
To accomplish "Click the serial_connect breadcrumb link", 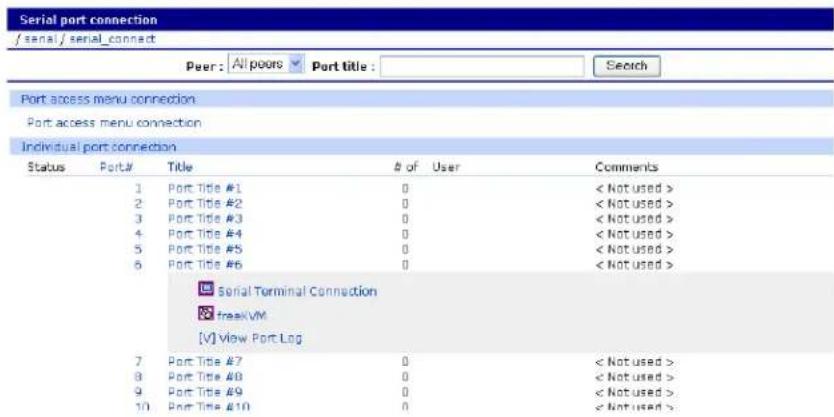I will (112, 39).
